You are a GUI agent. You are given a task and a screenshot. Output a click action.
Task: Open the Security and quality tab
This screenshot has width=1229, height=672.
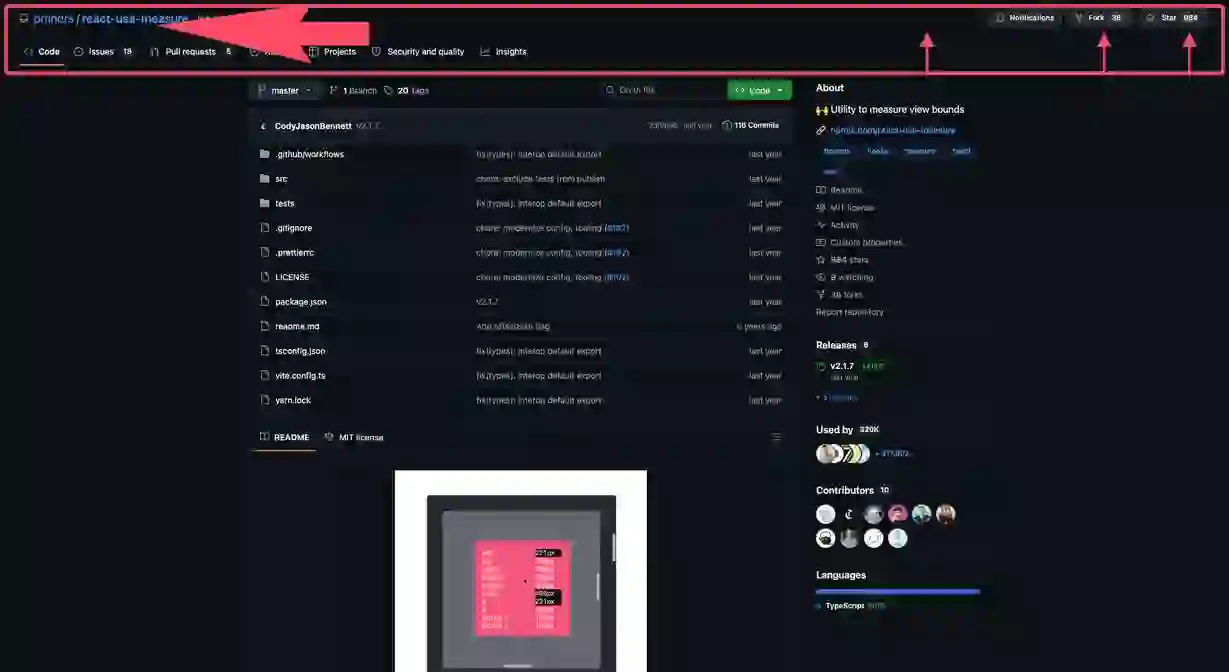click(x=417, y=52)
